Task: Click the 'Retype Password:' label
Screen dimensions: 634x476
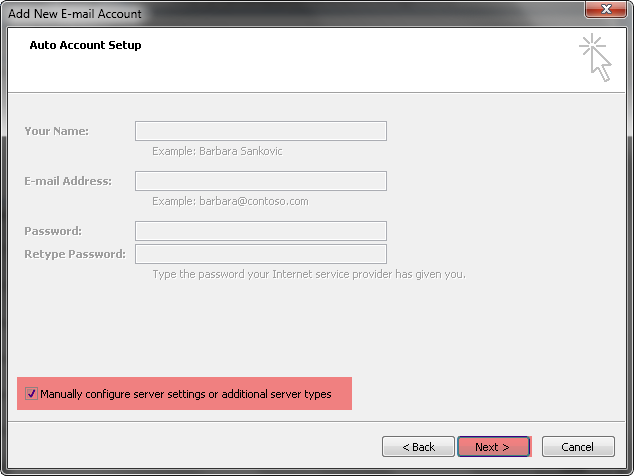Action: 75,254
